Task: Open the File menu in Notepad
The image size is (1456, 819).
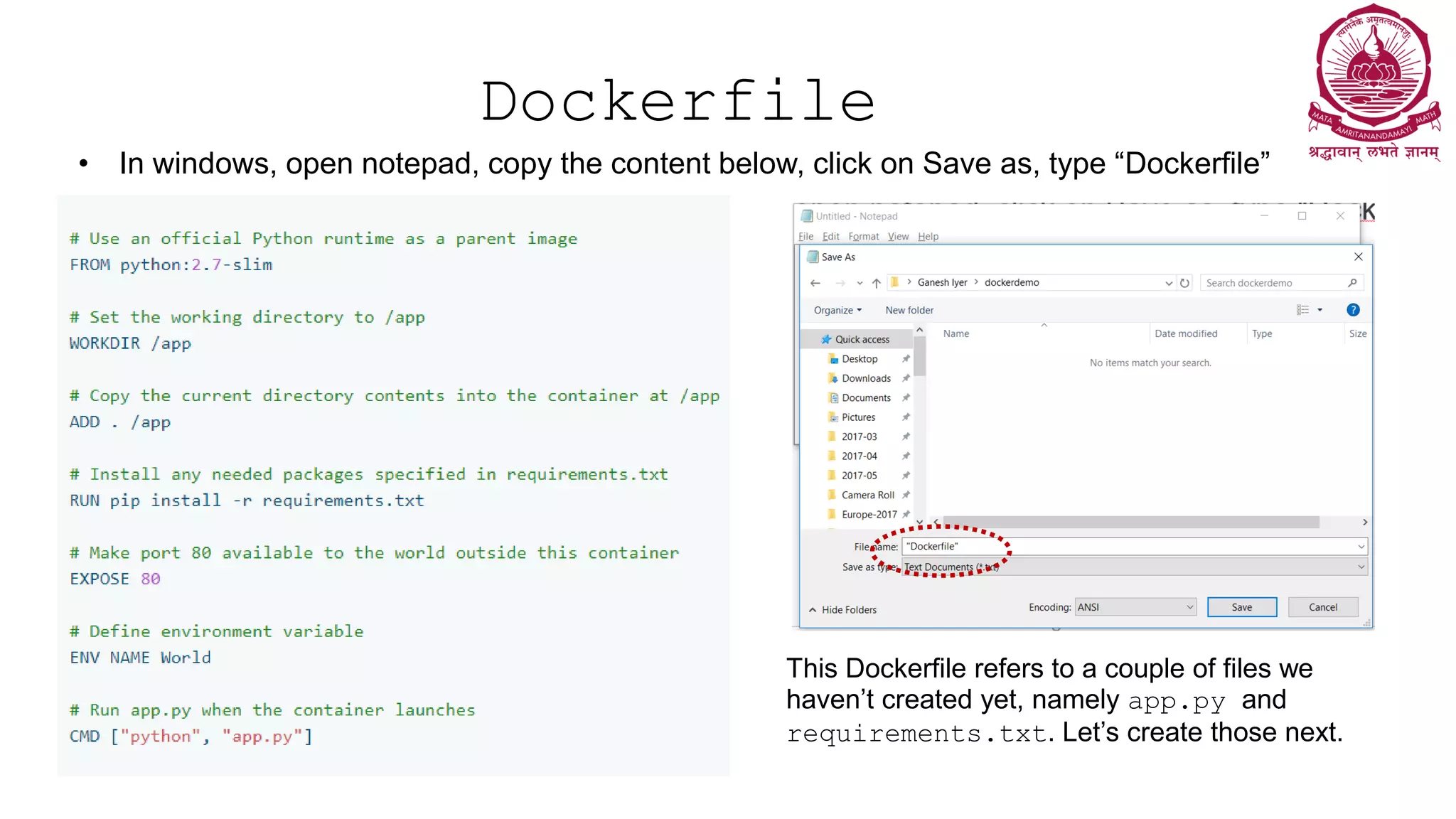Action: pos(805,237)
